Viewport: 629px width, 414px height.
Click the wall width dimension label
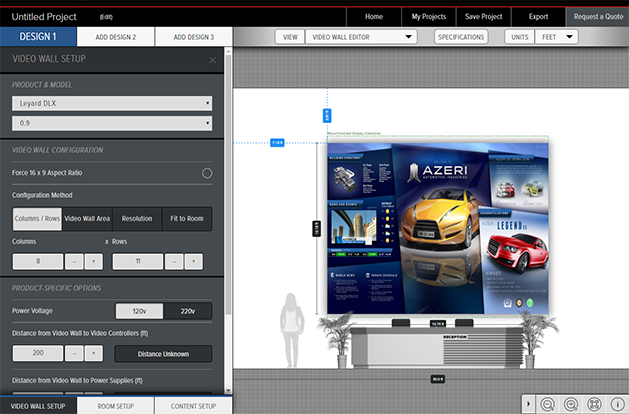pos(437,323)
